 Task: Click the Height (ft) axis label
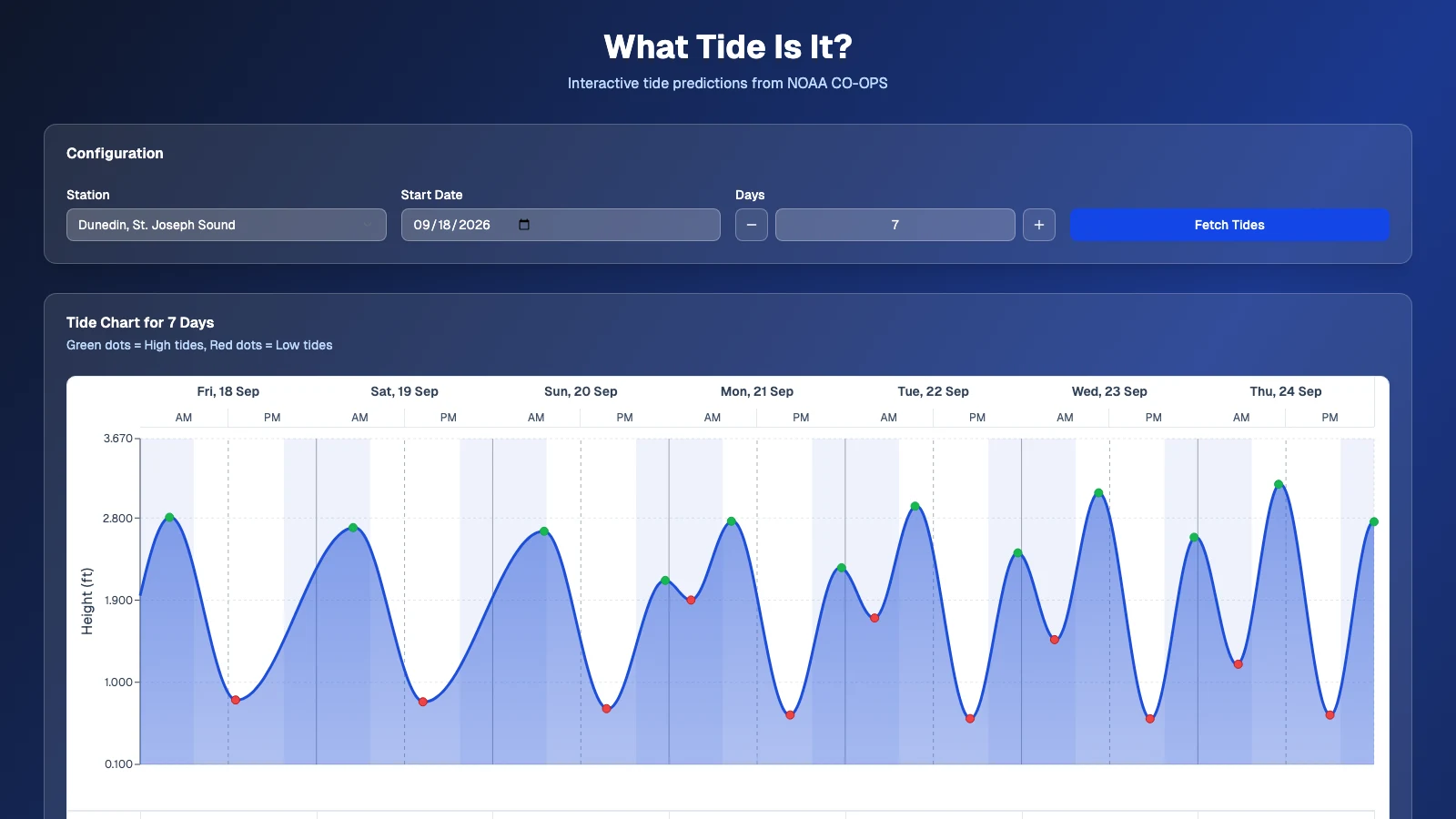87,602
